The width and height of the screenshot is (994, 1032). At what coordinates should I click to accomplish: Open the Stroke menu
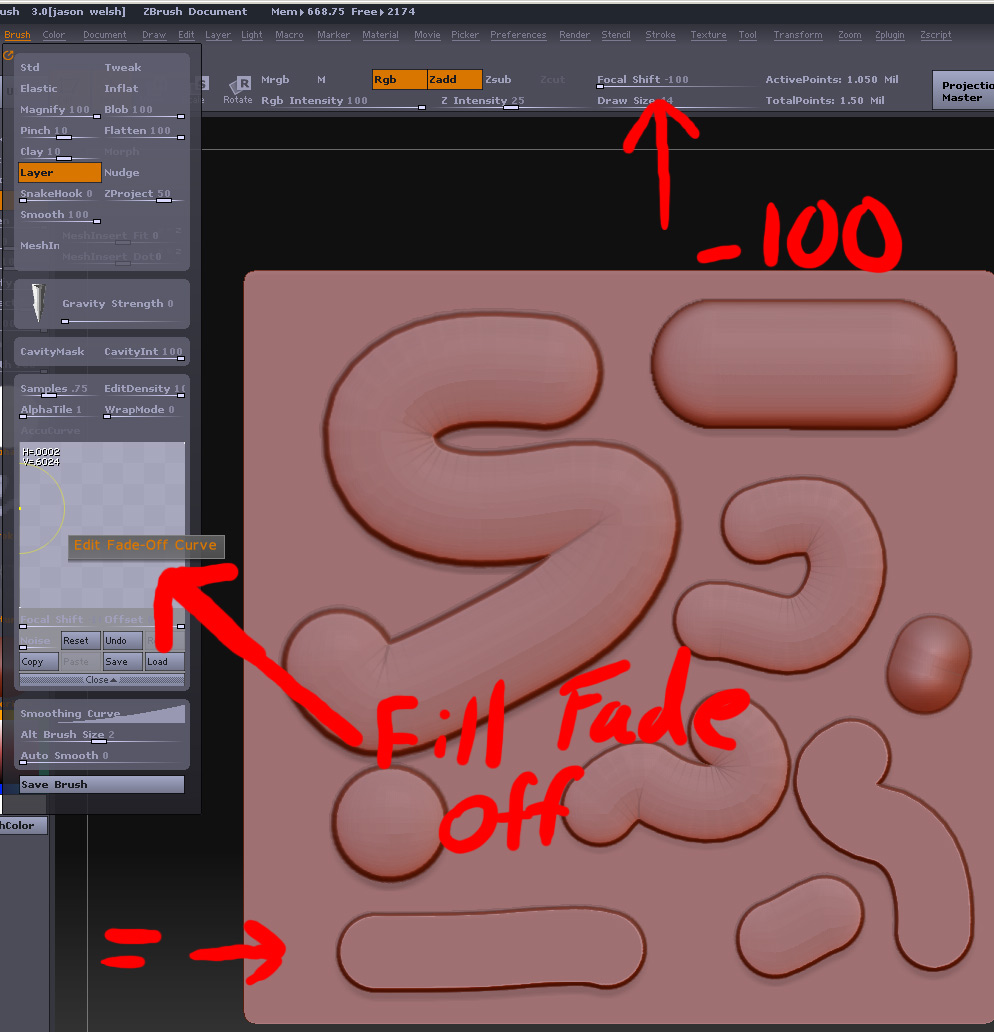tap(660, 35)
